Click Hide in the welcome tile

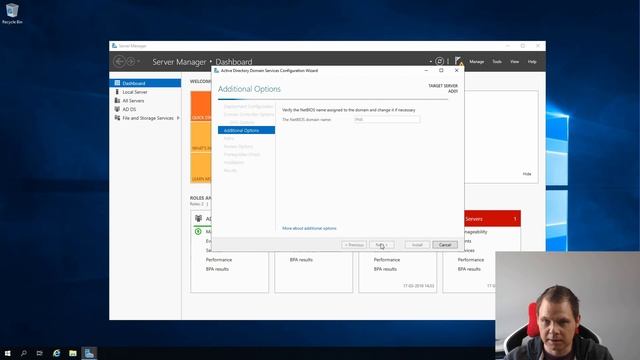coord(527,174)
